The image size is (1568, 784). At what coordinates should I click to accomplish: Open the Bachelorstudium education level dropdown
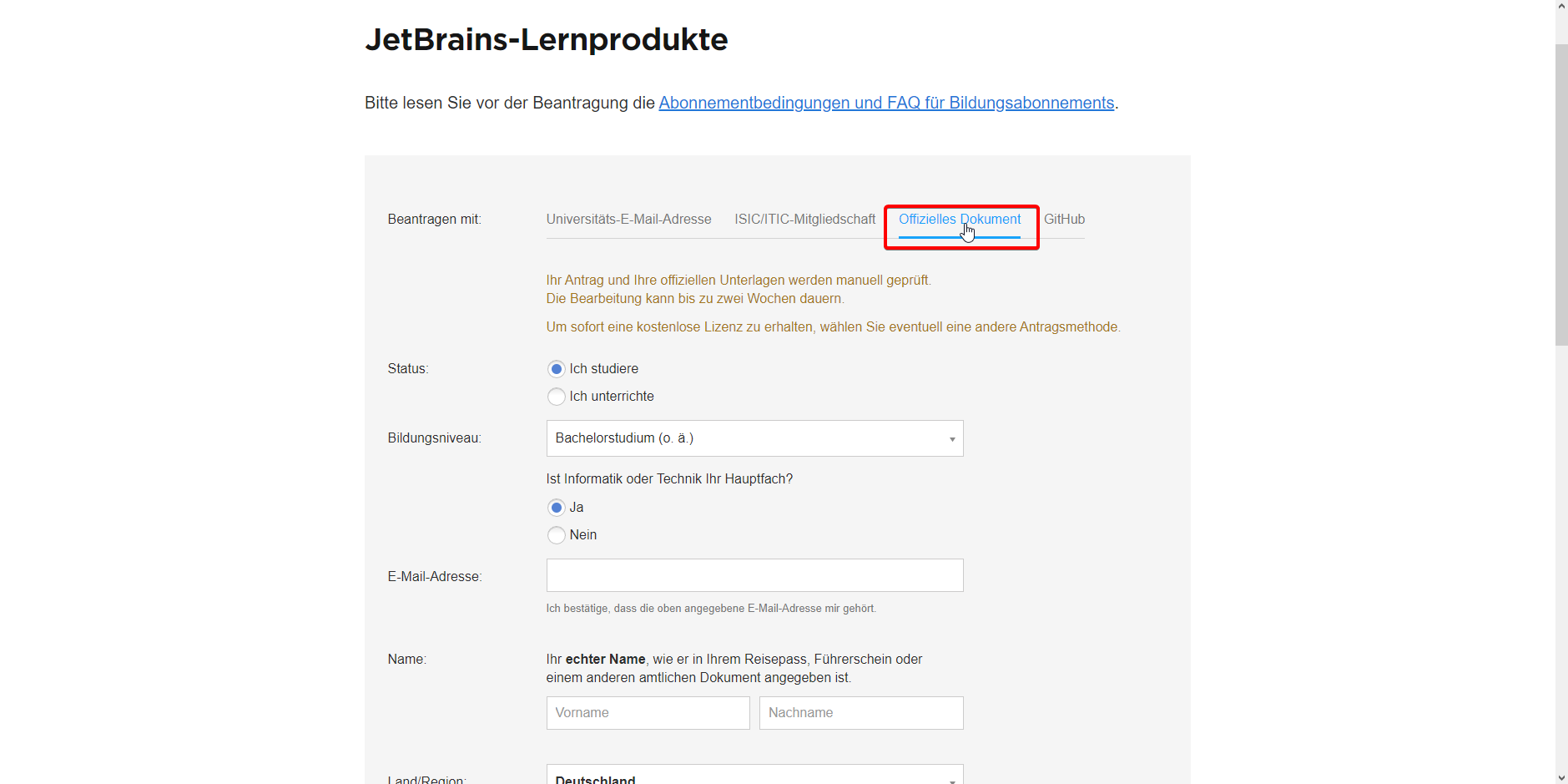pyautogui.click(x=754, y=438)
